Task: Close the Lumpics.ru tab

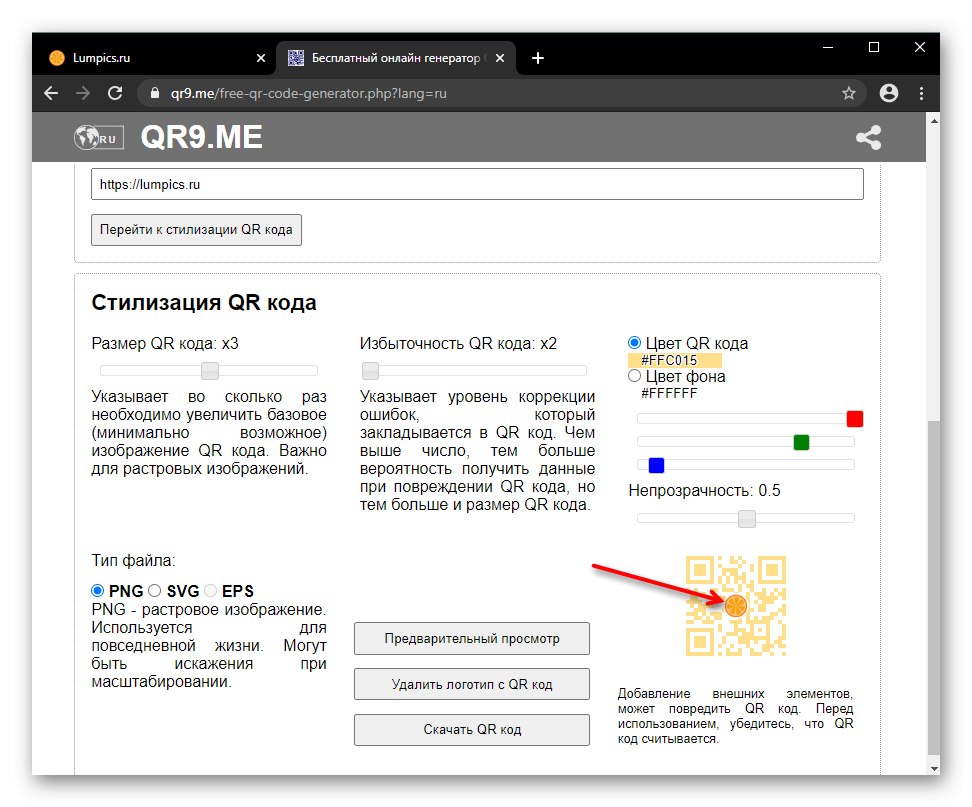Action: pyautogui.click(x=261, y=58)
